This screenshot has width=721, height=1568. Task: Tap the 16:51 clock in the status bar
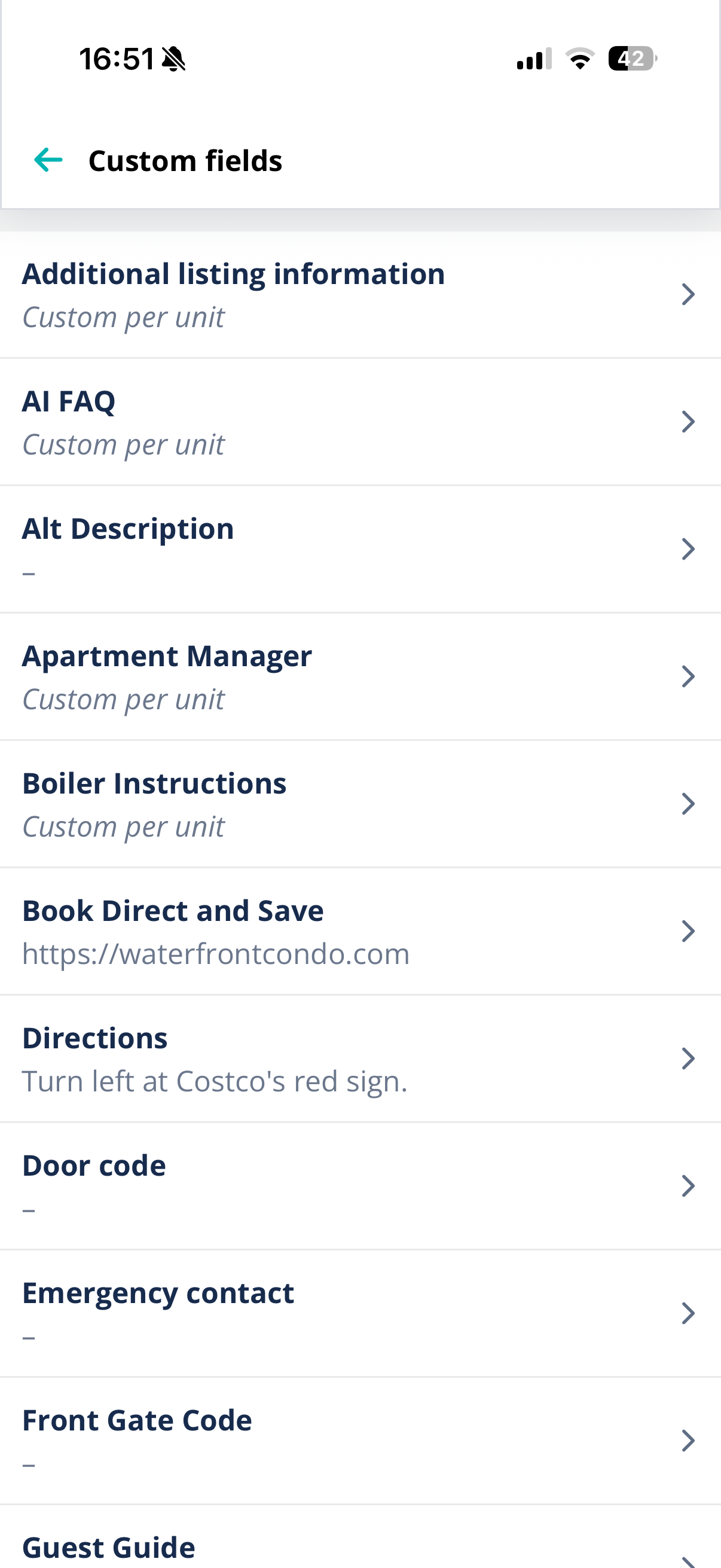[x=117, y=59]
